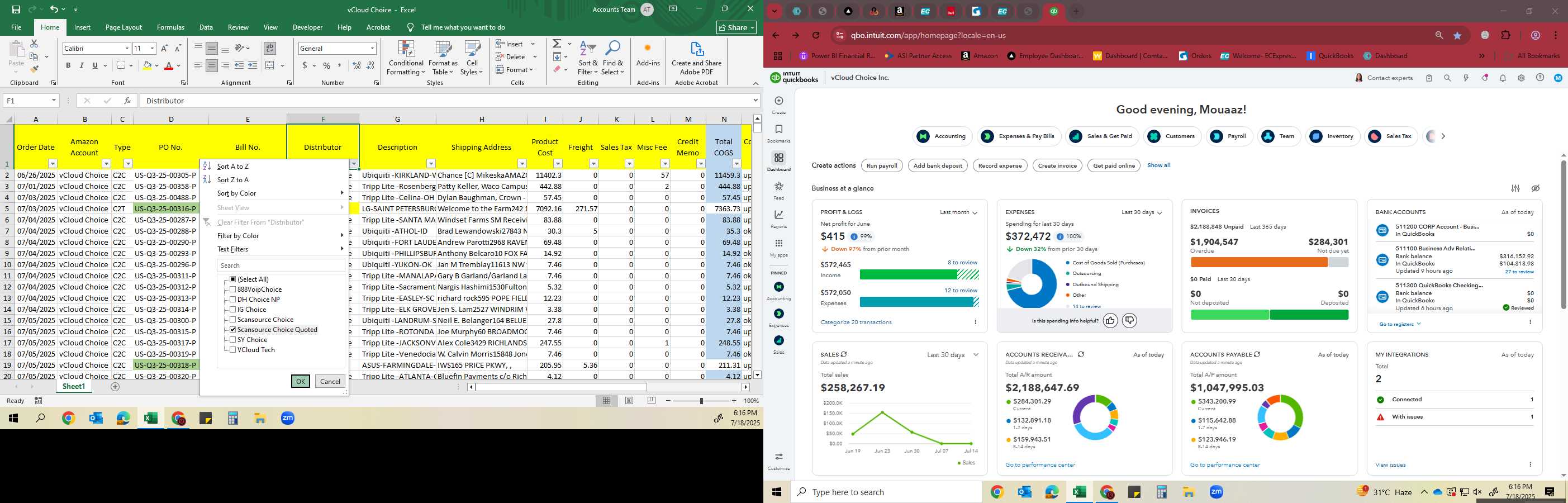Check Scansource Choice filter option

point(232,320)
